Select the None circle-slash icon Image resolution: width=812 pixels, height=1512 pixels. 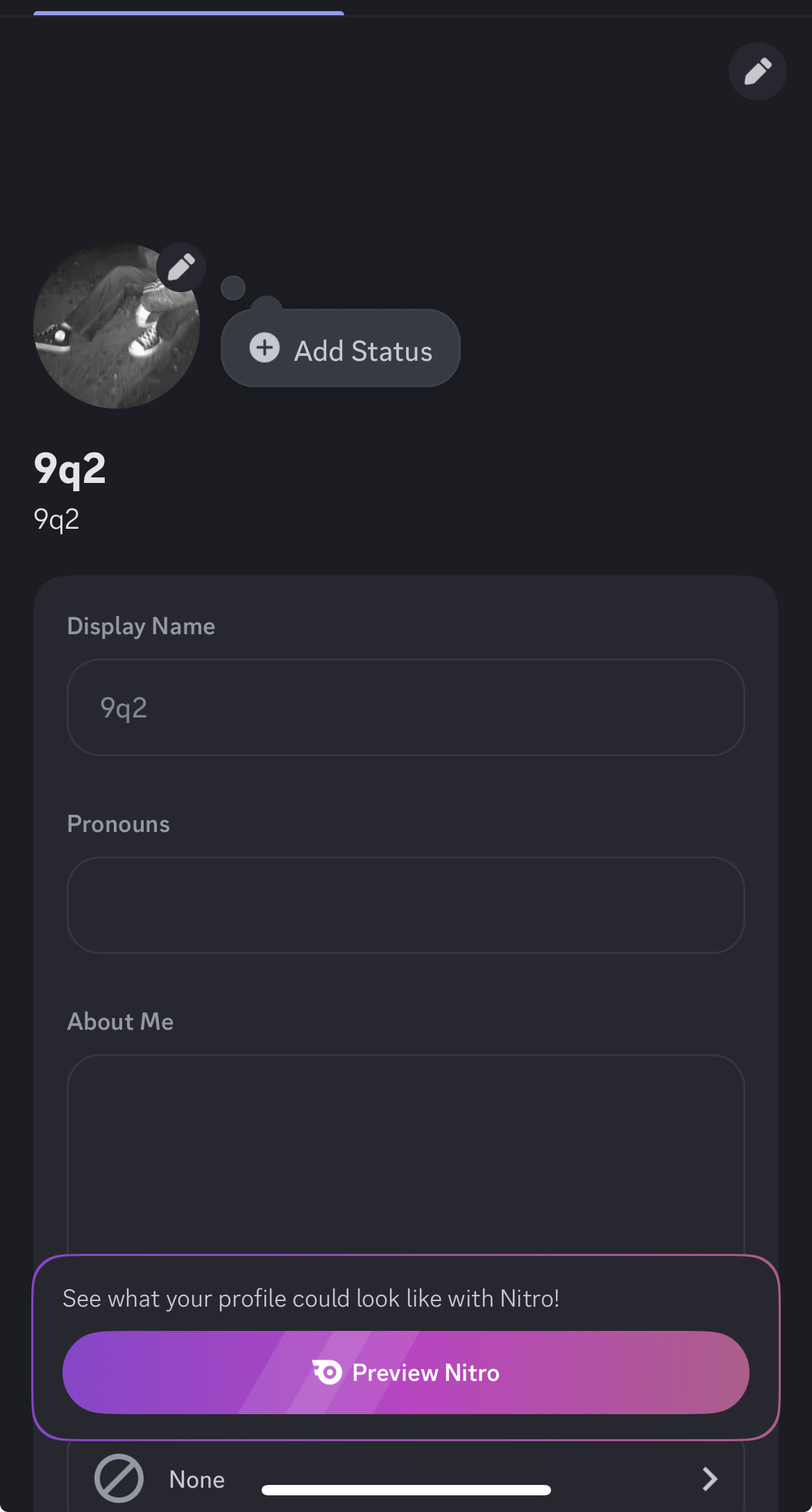pos(119,1478)
